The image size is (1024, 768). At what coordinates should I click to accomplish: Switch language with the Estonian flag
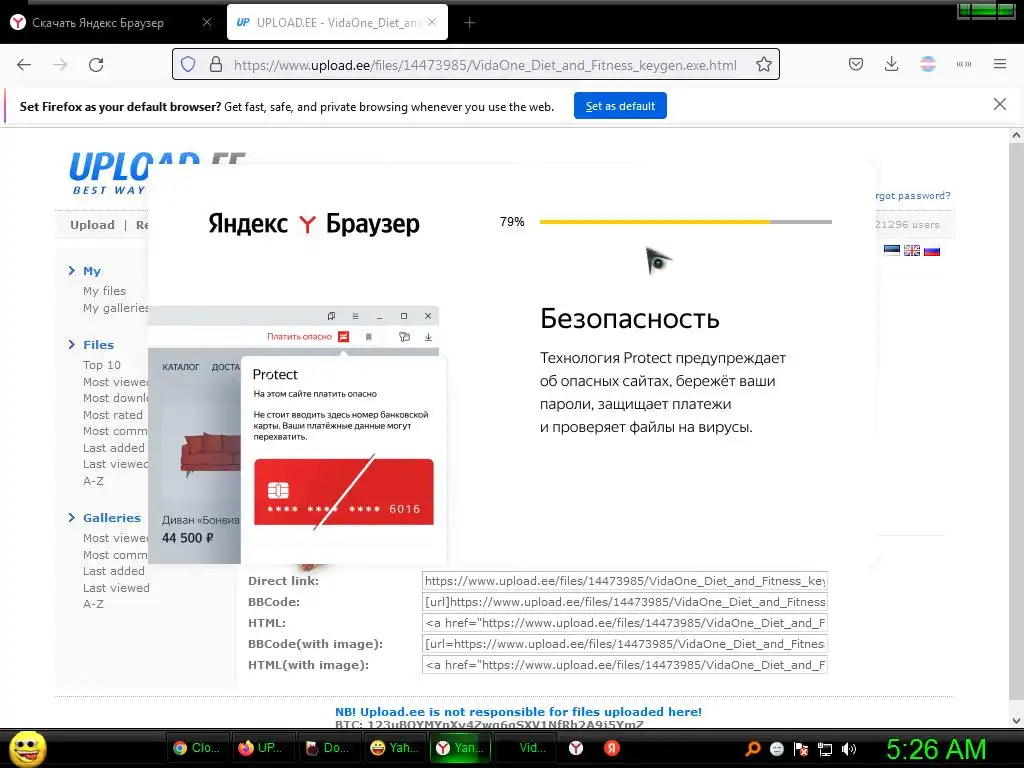[891, 250]
